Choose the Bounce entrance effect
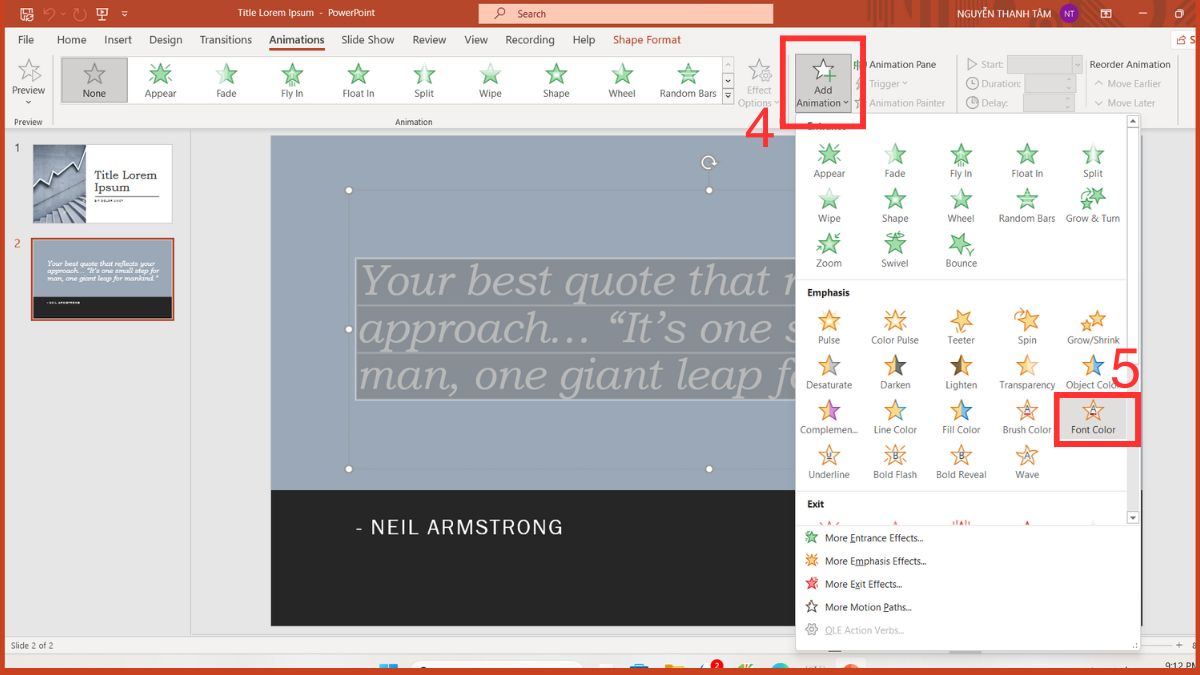The width and height of the screenshot is (1200, 675). tap(959, 247)
